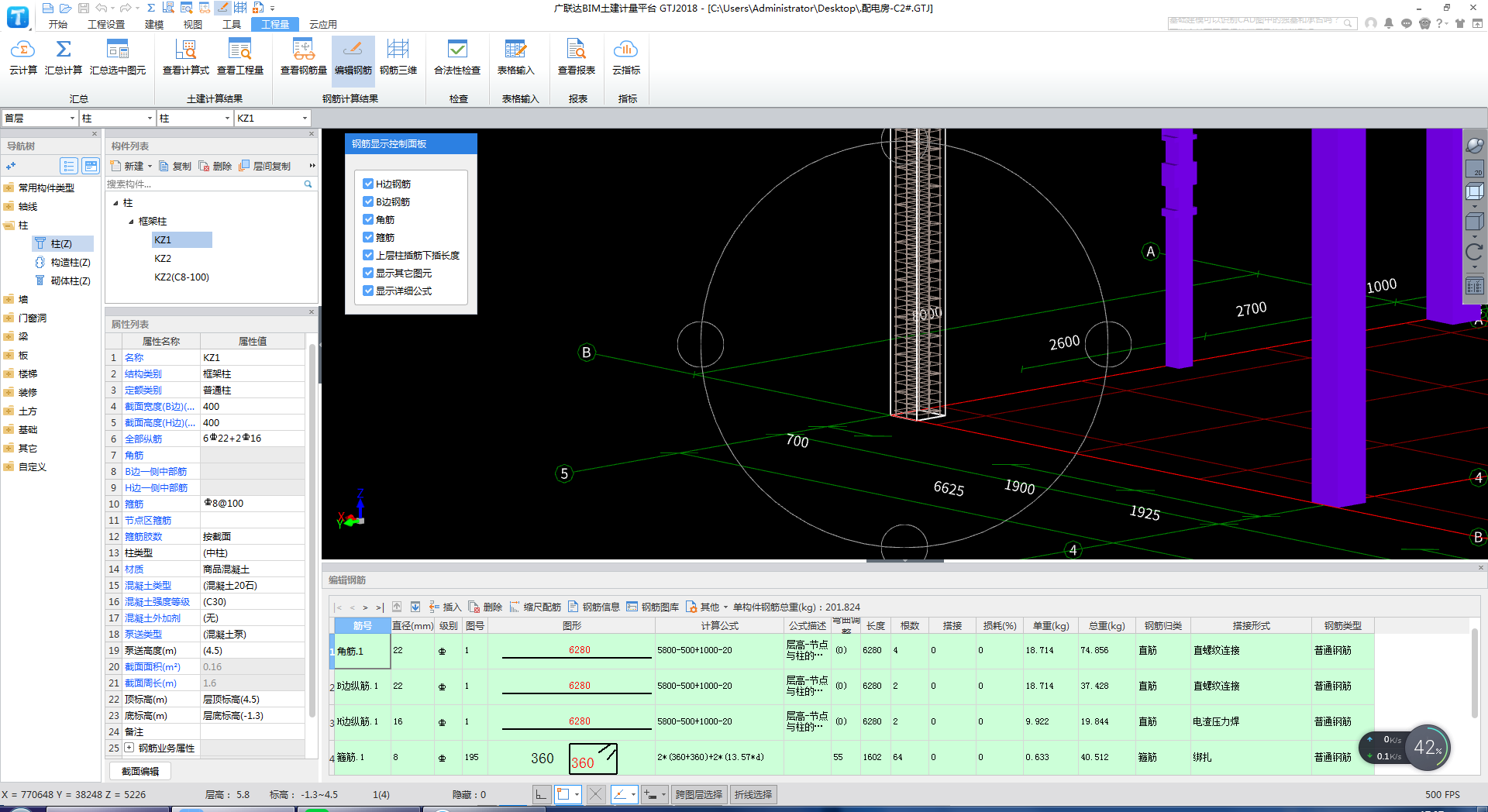Click 新建 in component list

pyautogui.click(x=127, y=166)
